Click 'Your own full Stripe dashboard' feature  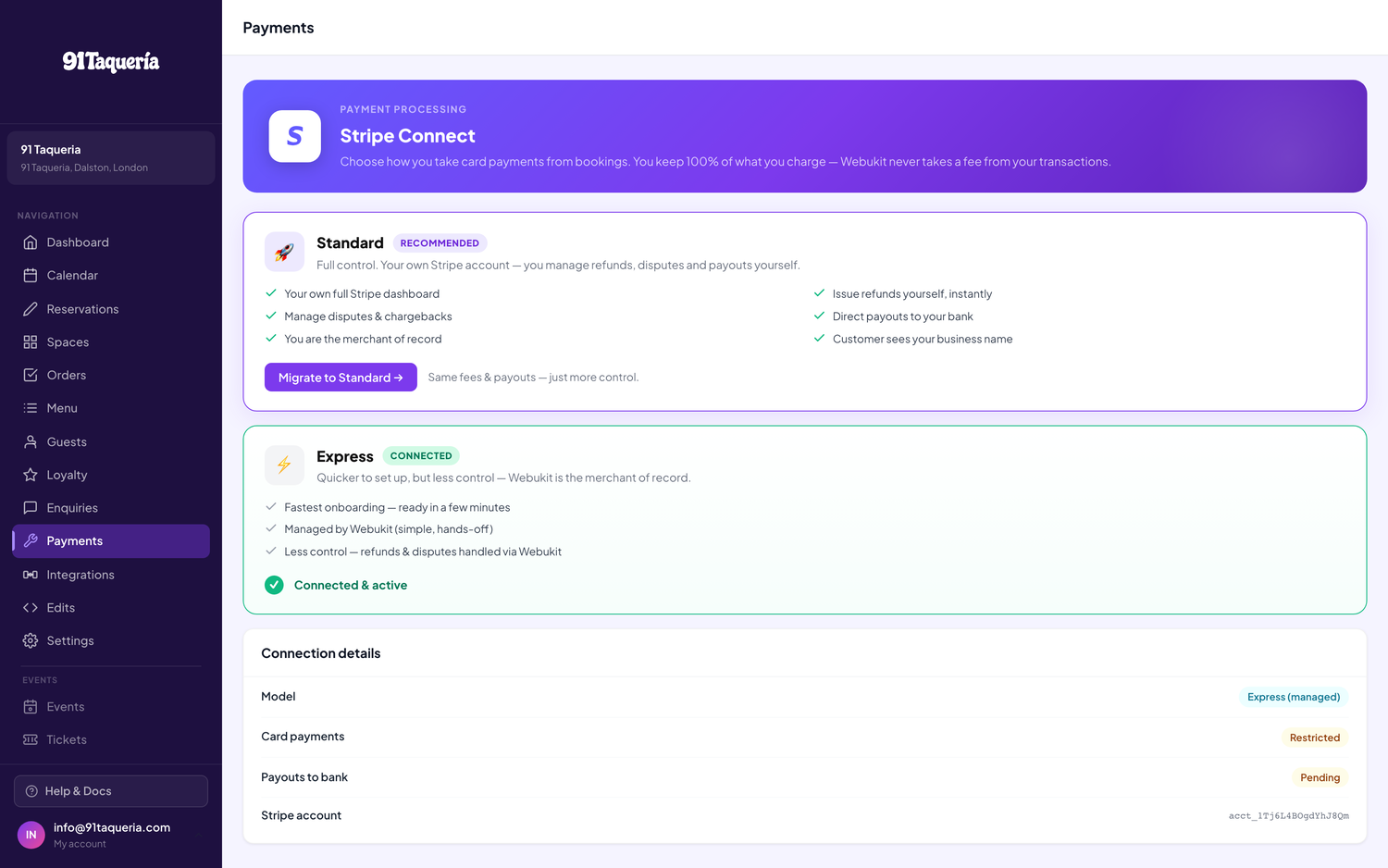(362, 294)
